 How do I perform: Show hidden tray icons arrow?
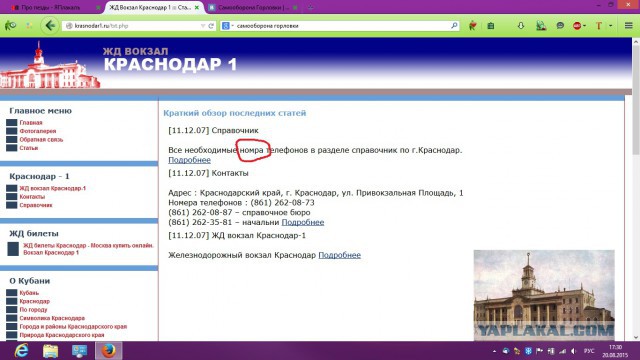(494, 351)
